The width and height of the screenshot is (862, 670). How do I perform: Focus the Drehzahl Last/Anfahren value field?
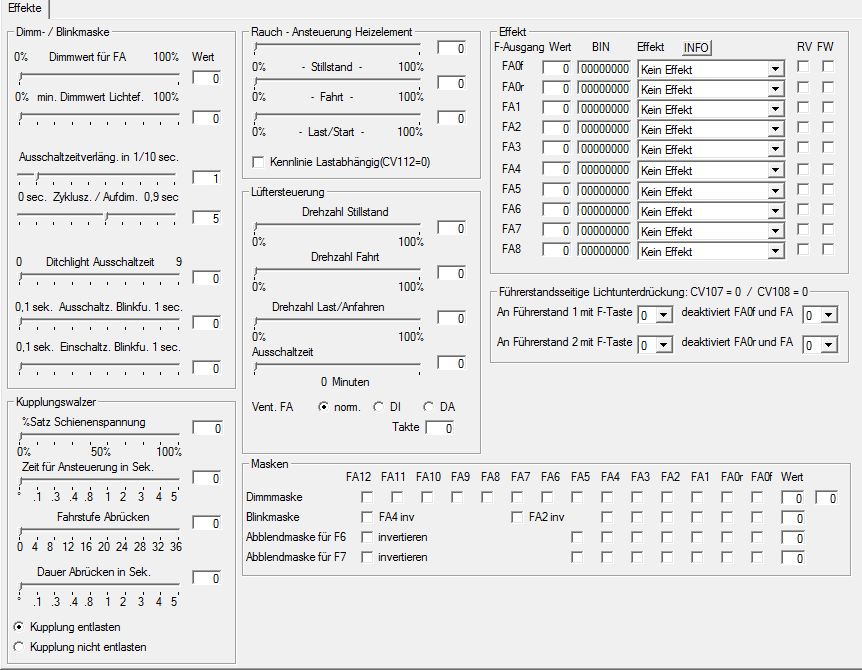pyautogui.click(x=451, y=318)
